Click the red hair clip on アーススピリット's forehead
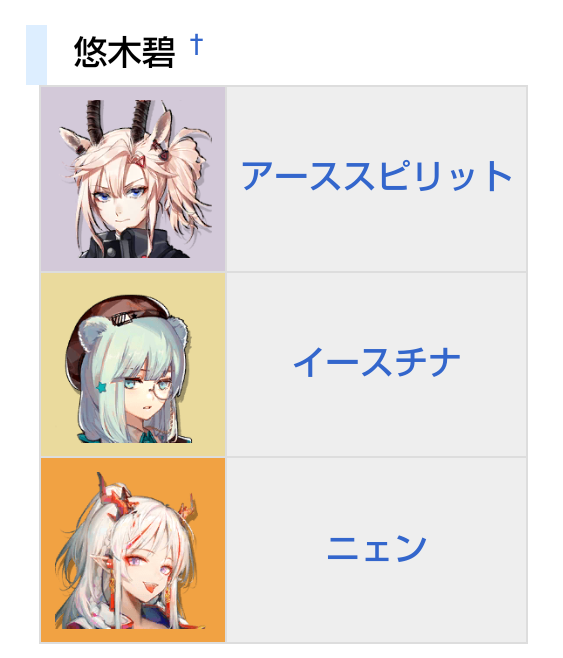This screenshot has height=658, width=563. [x=139, y=161]
